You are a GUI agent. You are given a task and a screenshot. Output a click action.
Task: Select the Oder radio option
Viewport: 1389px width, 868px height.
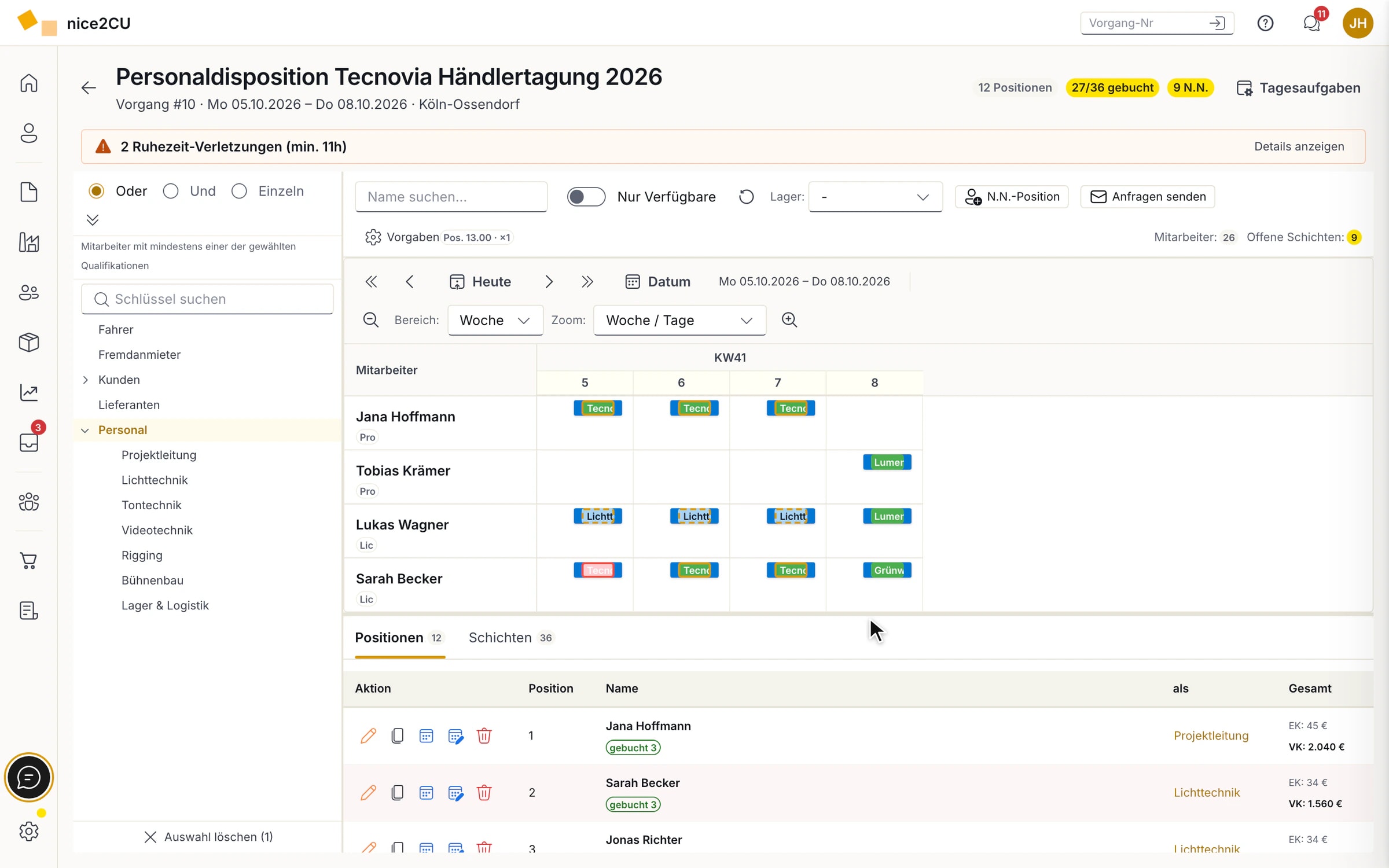pos(96,191)
